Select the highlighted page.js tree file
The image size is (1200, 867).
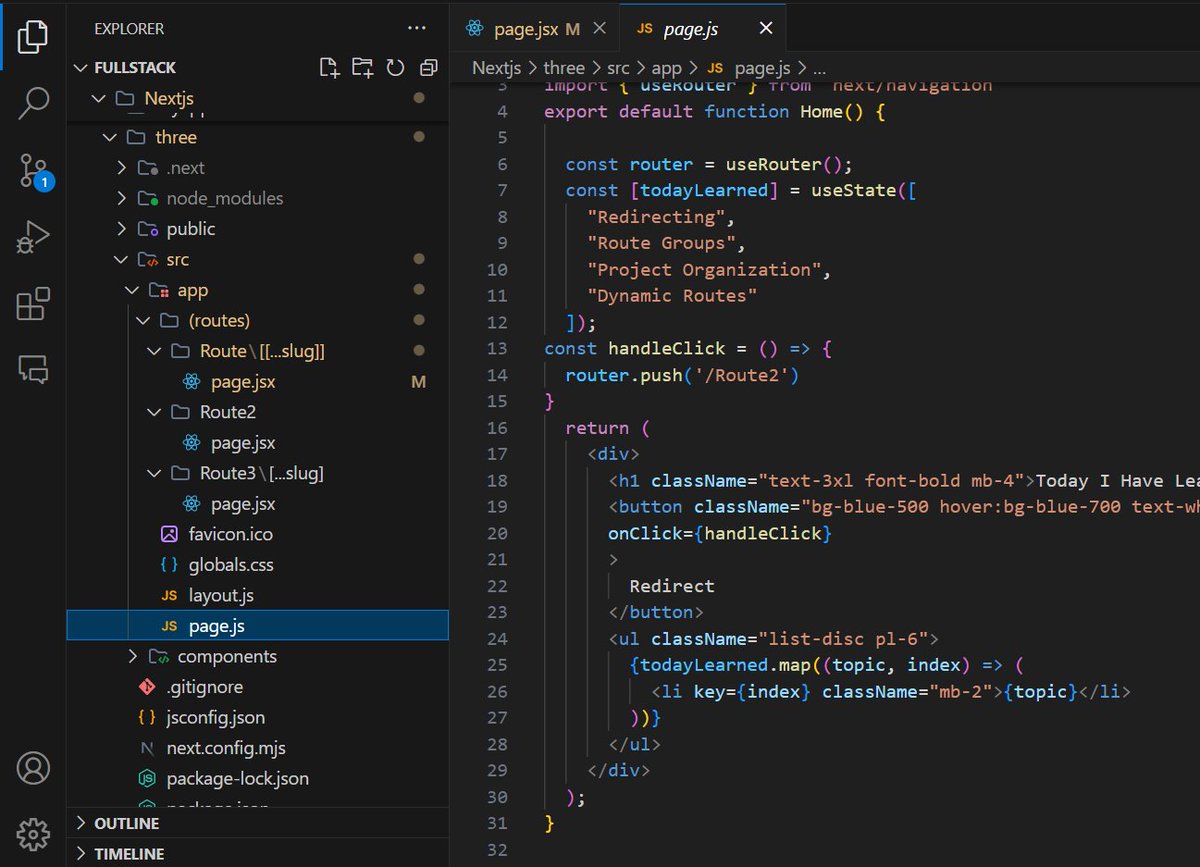pos(257,626)
